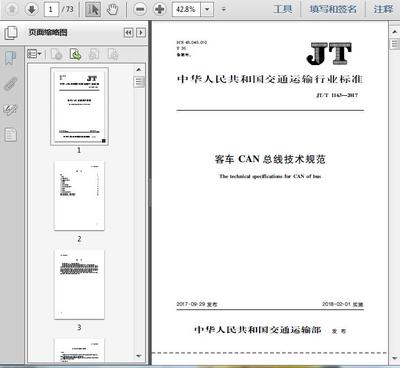The image size is (400, 368).
Task: Open thumbnail options dropdown menu
Action: point(34,54)
